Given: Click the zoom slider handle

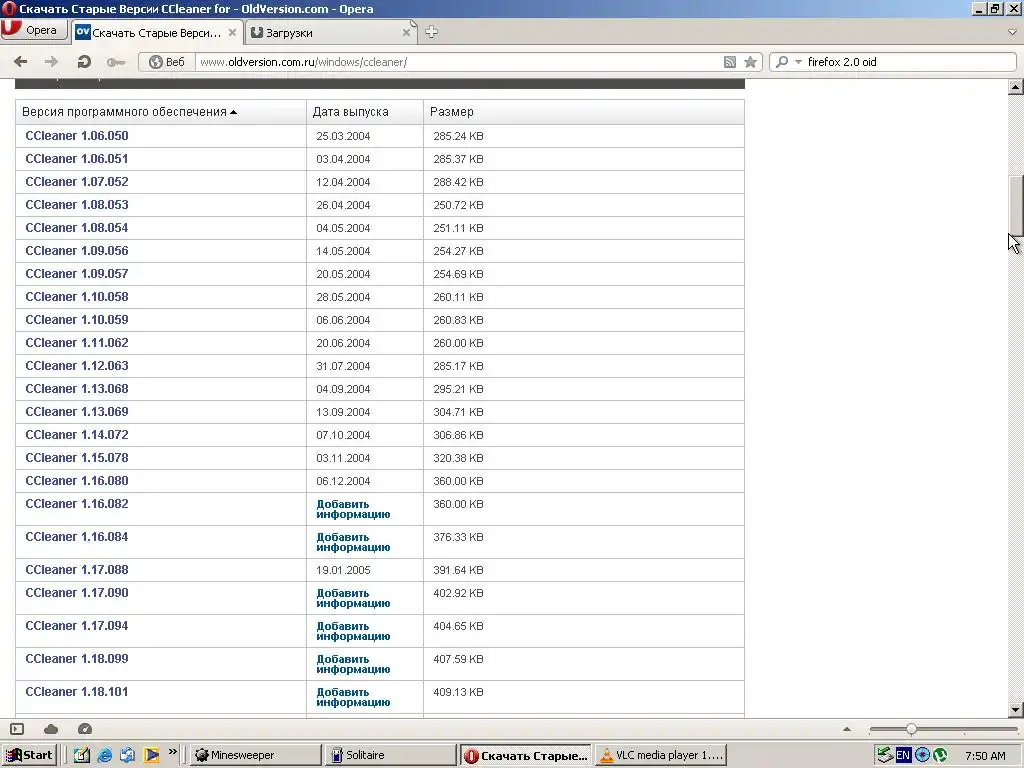Looking at the screenshot, I should coord(911,729).
